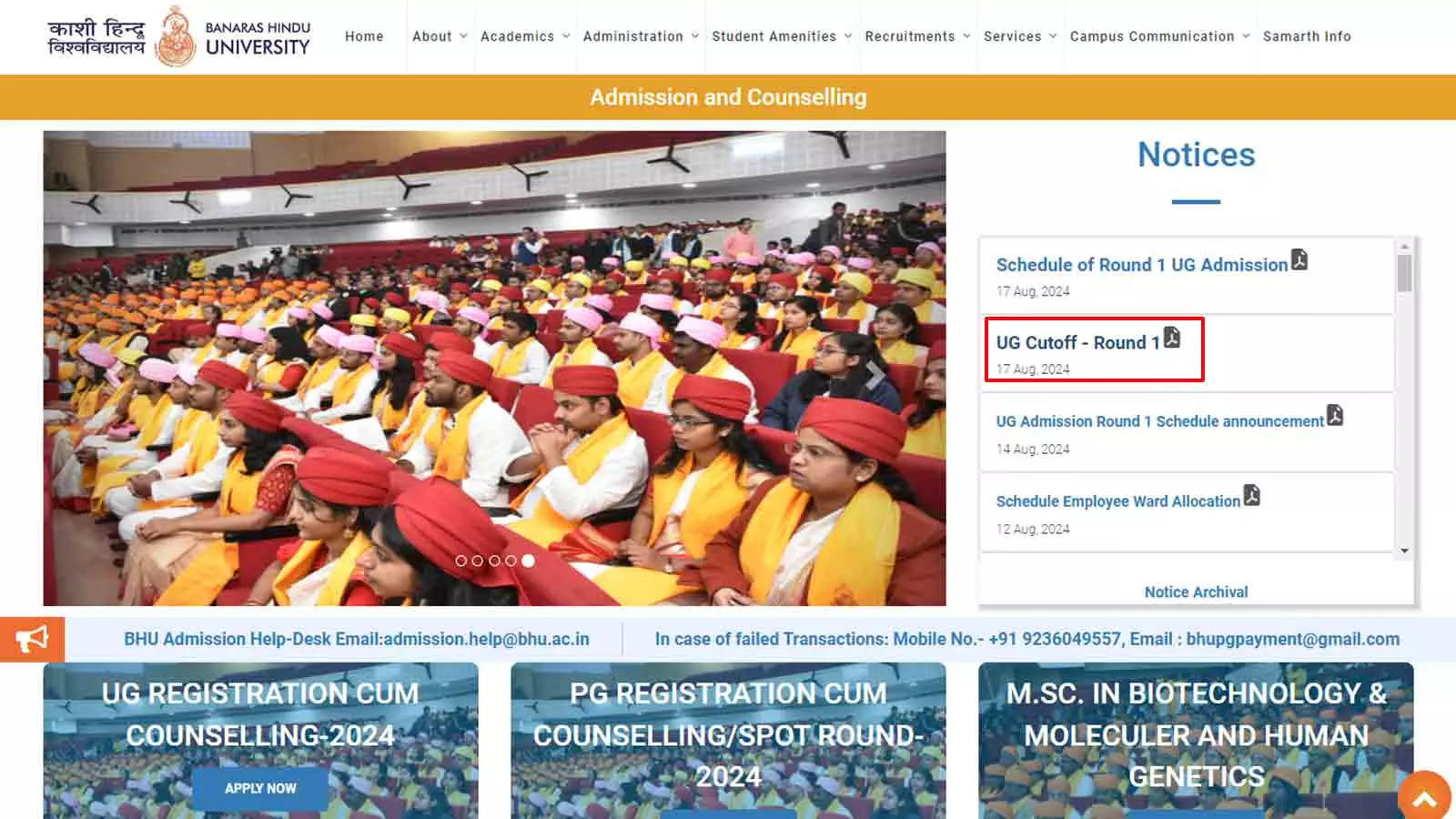The image size is (1456, 819).
Task: Click the megaphone announcement icon
Action: click(32, 640)
